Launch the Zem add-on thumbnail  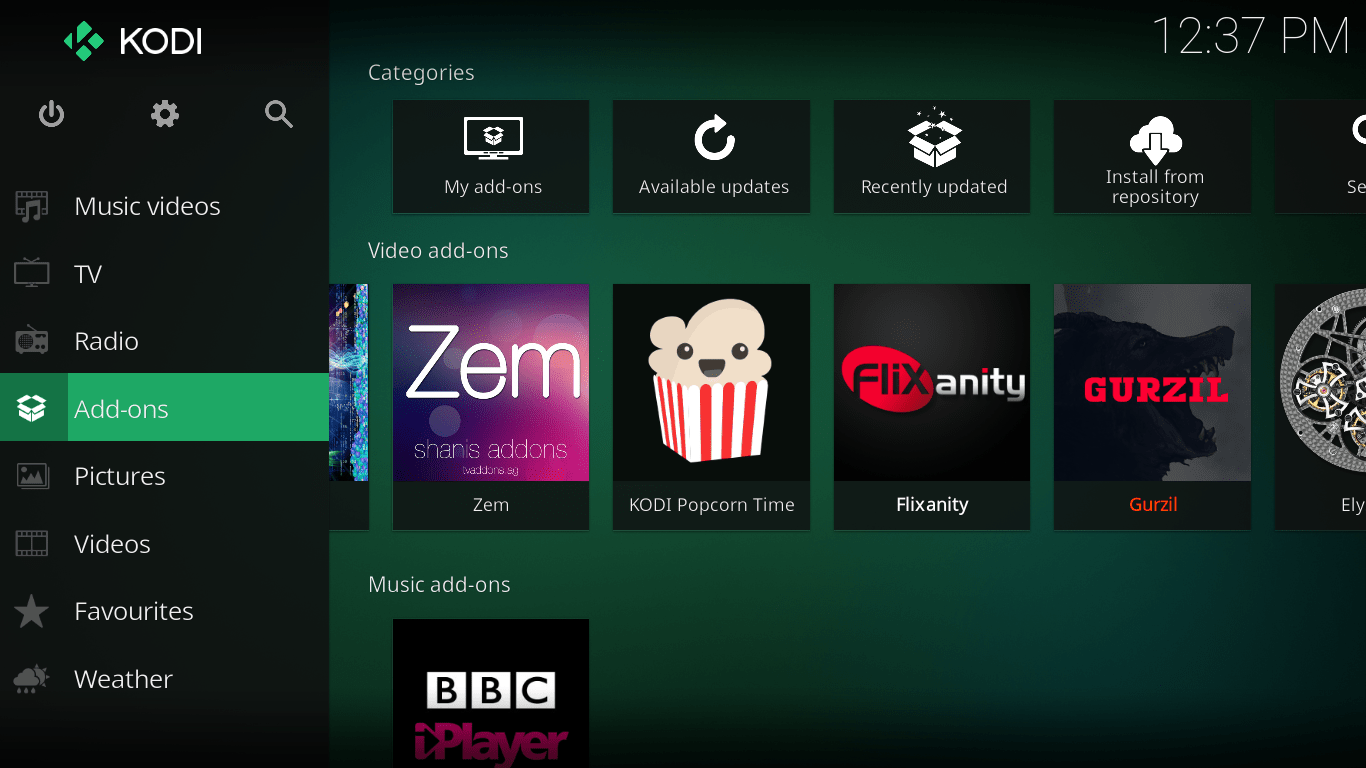click(491, 382)
